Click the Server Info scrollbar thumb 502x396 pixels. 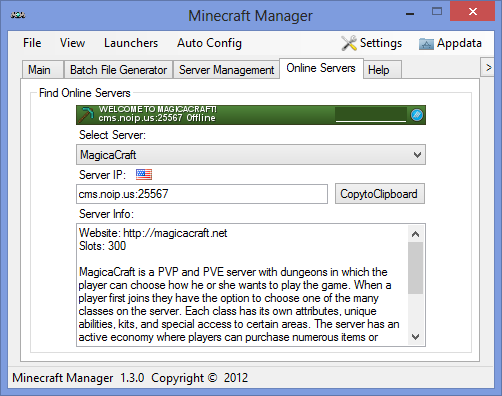click(x=415, y=268)
